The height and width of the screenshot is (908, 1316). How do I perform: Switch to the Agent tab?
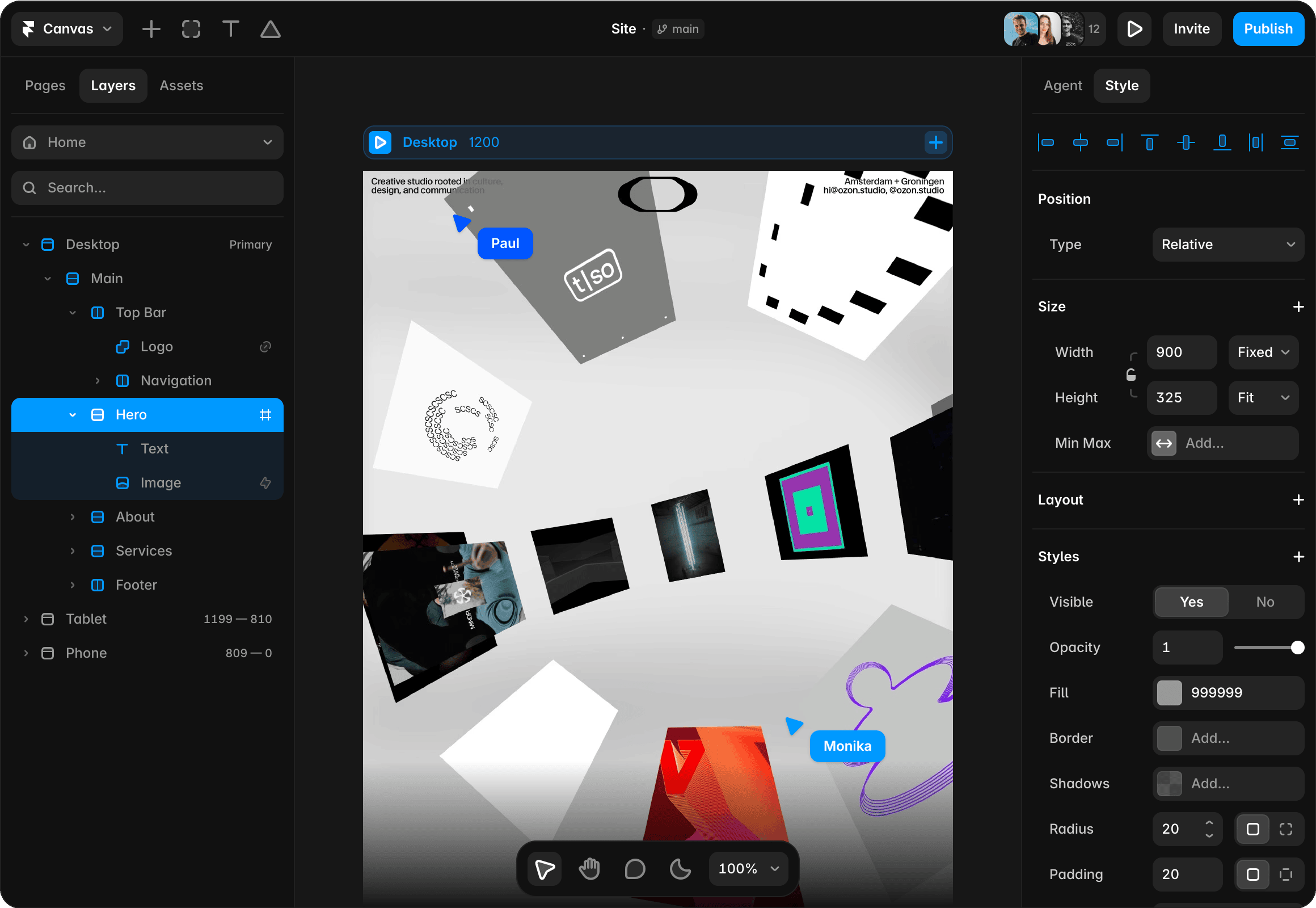pos(1062,85)
